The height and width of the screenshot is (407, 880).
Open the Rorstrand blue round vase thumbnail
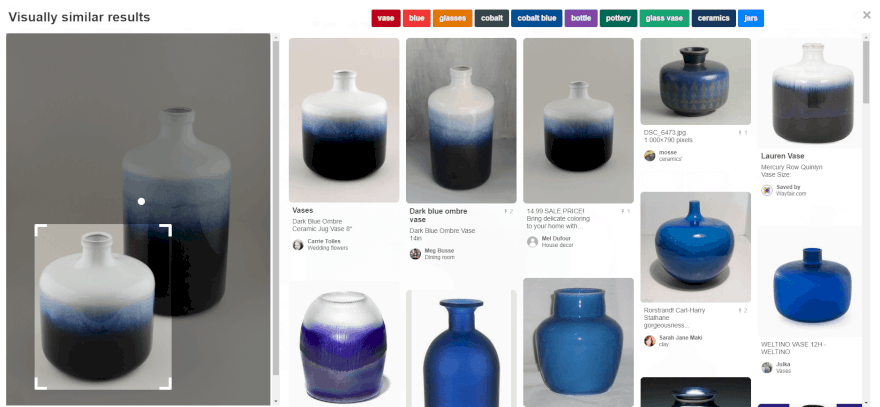click(x=695, y=247)
